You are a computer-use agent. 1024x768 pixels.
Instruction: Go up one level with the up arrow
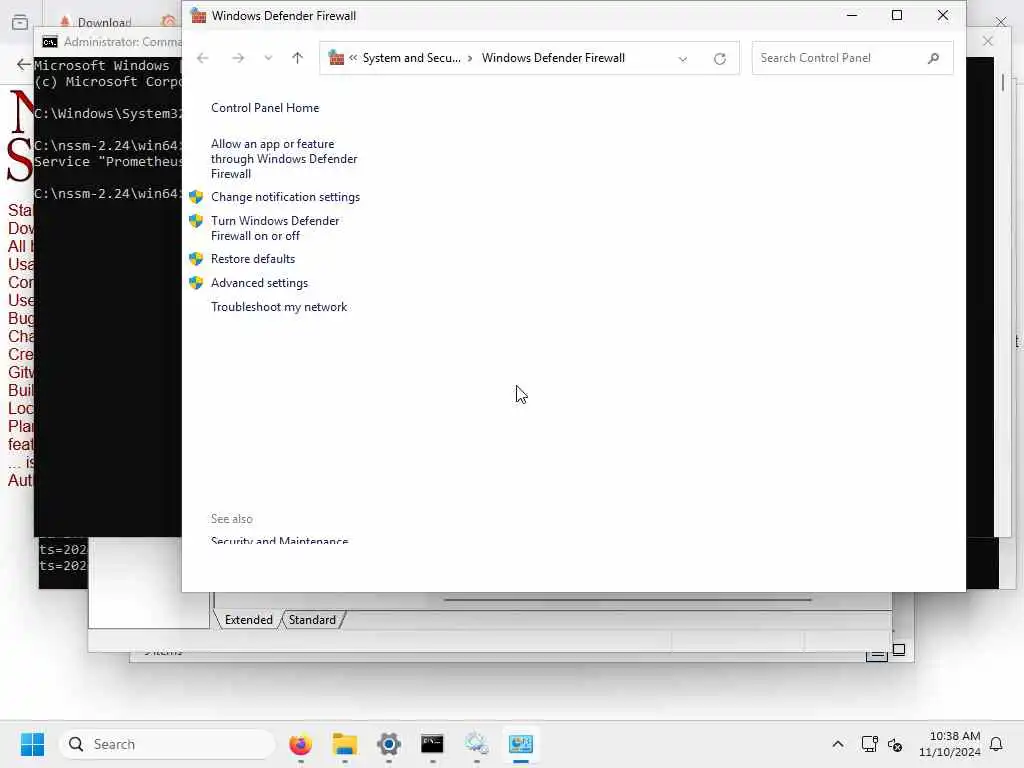[x=297, y=58]
